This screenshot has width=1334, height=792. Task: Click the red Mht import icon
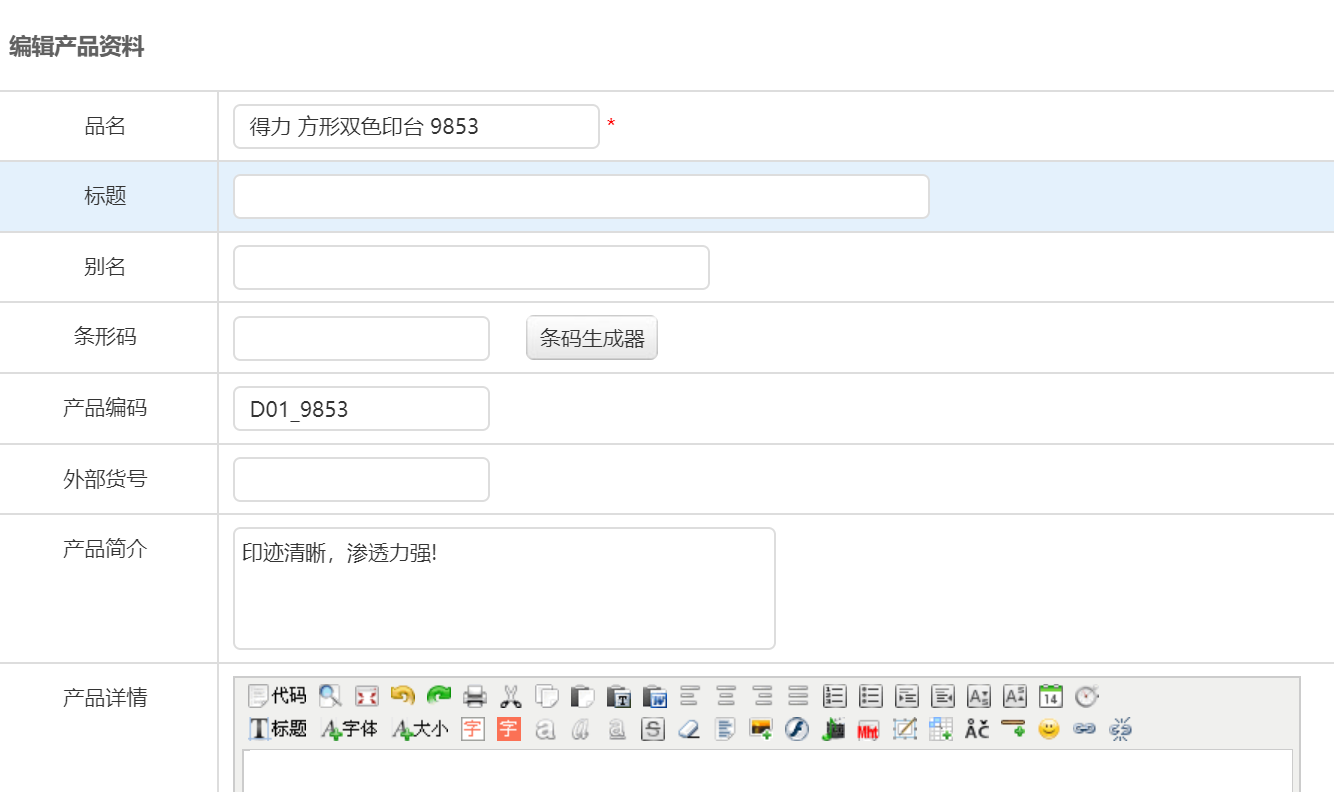coord(868,729)
